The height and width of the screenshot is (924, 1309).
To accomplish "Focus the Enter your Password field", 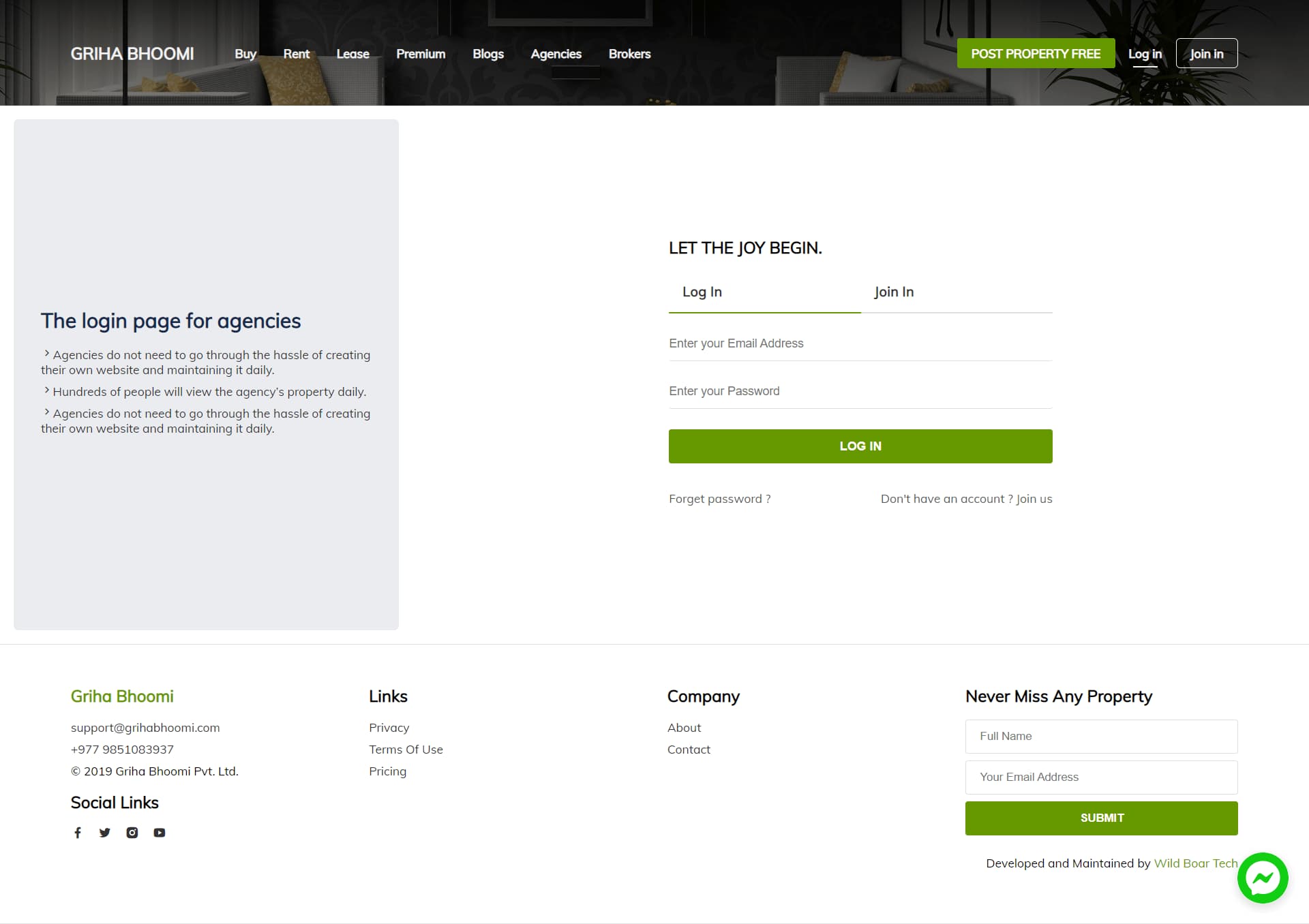I will pyautogui.click(x=860, y=391).
